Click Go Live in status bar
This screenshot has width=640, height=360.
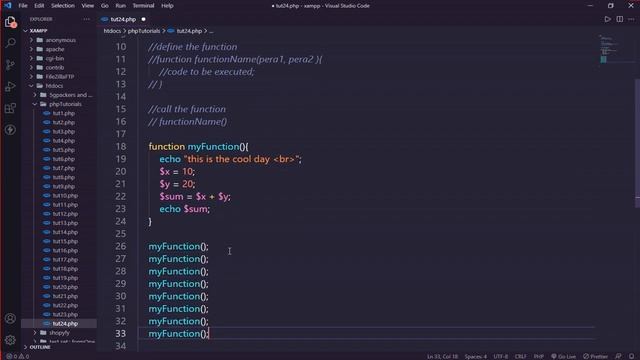click(563, 356)
